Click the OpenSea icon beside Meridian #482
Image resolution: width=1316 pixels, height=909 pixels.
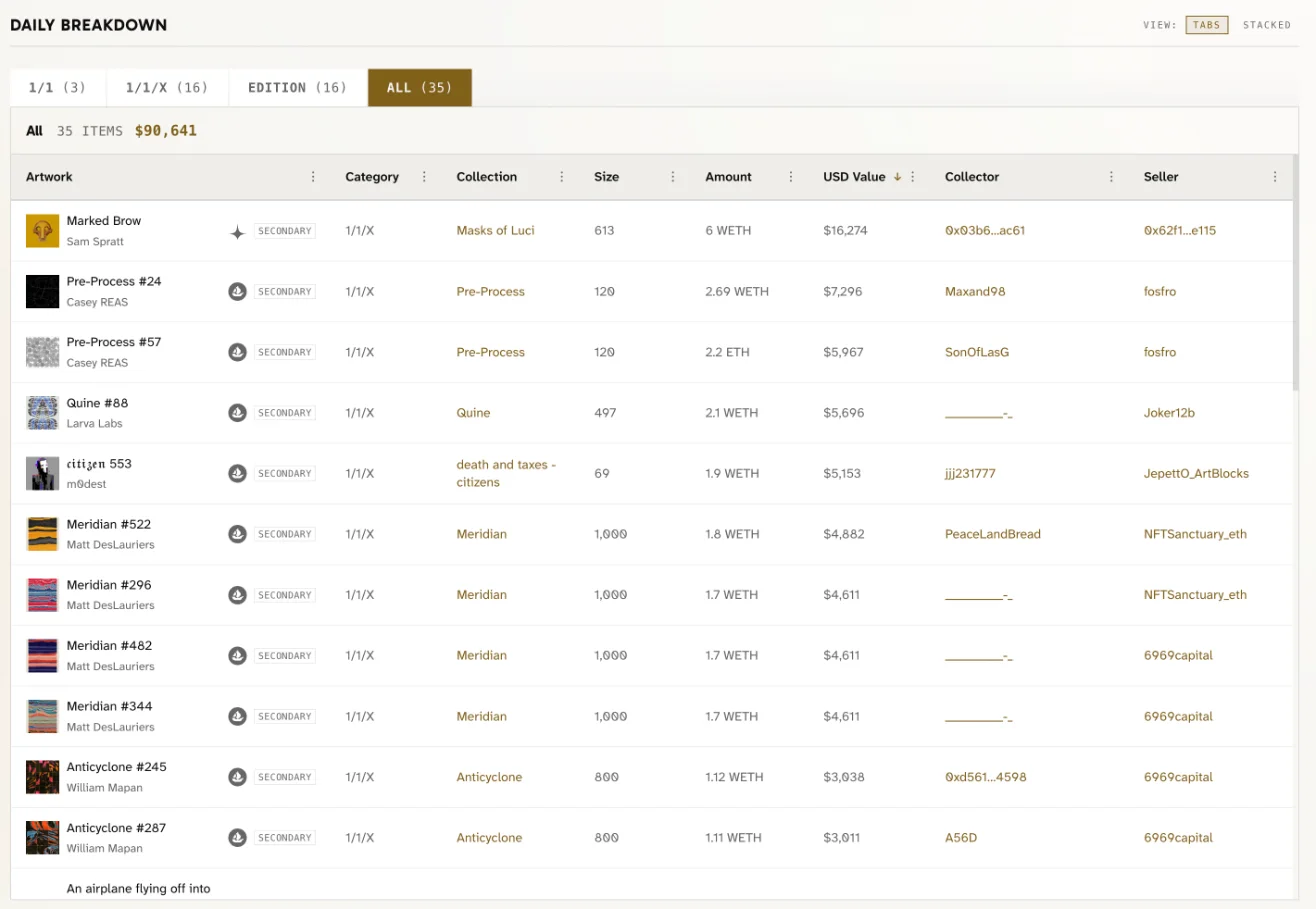pyautogui.click(x=237, y=656)
